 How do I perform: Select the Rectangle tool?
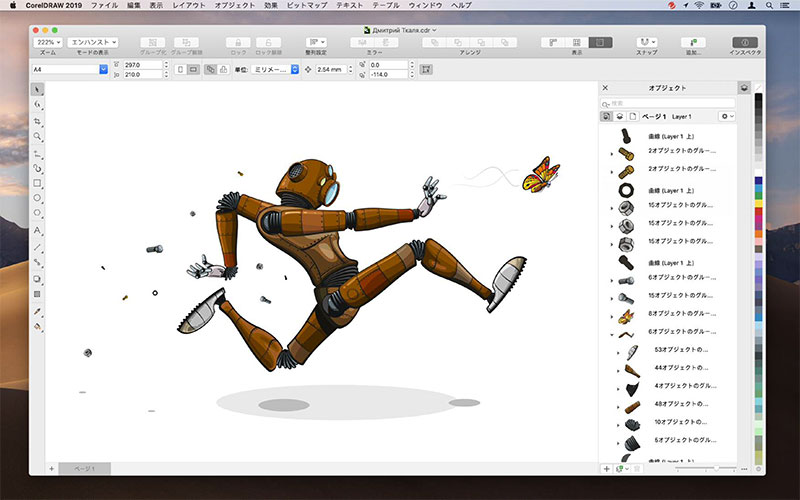click(x=37, y=183)
